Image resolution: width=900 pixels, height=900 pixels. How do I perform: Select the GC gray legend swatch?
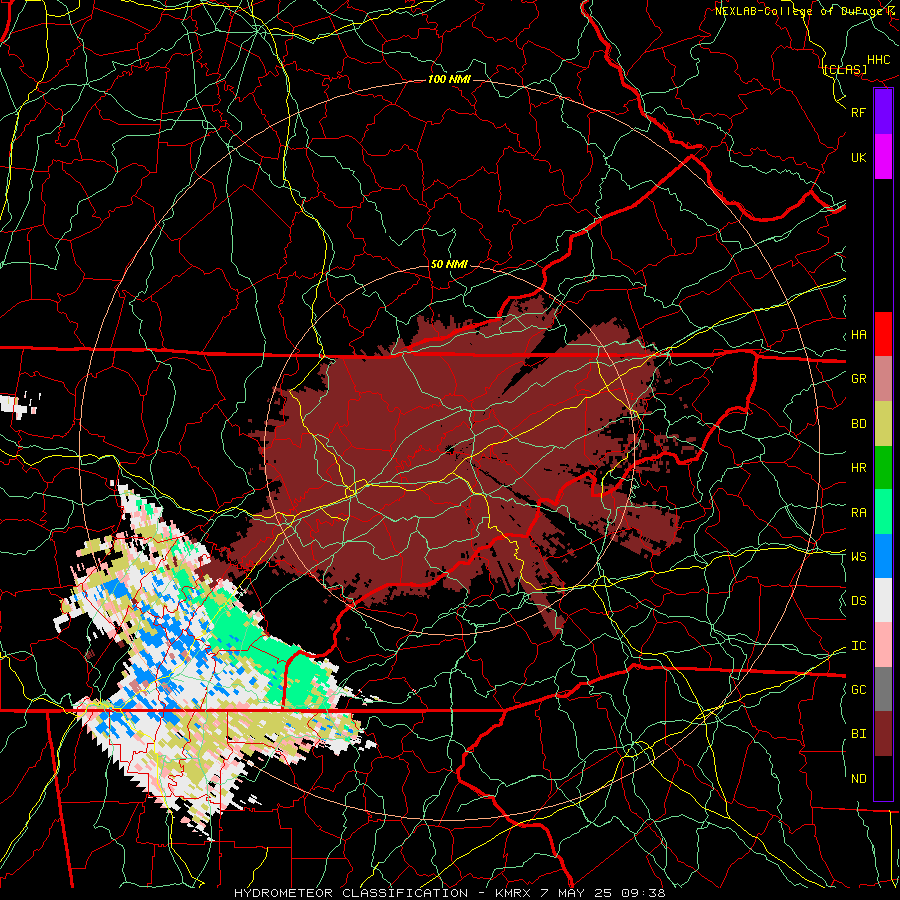click(x=883, y=689)
